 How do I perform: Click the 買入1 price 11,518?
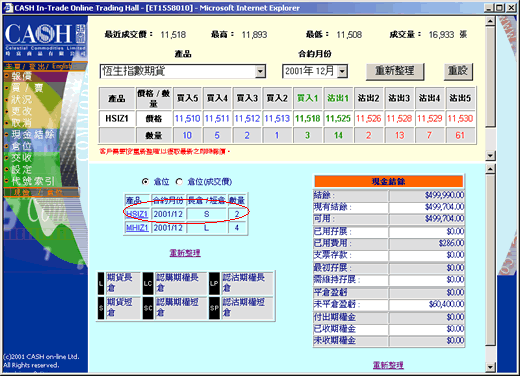pyautogui.click(x=308, y=119)
